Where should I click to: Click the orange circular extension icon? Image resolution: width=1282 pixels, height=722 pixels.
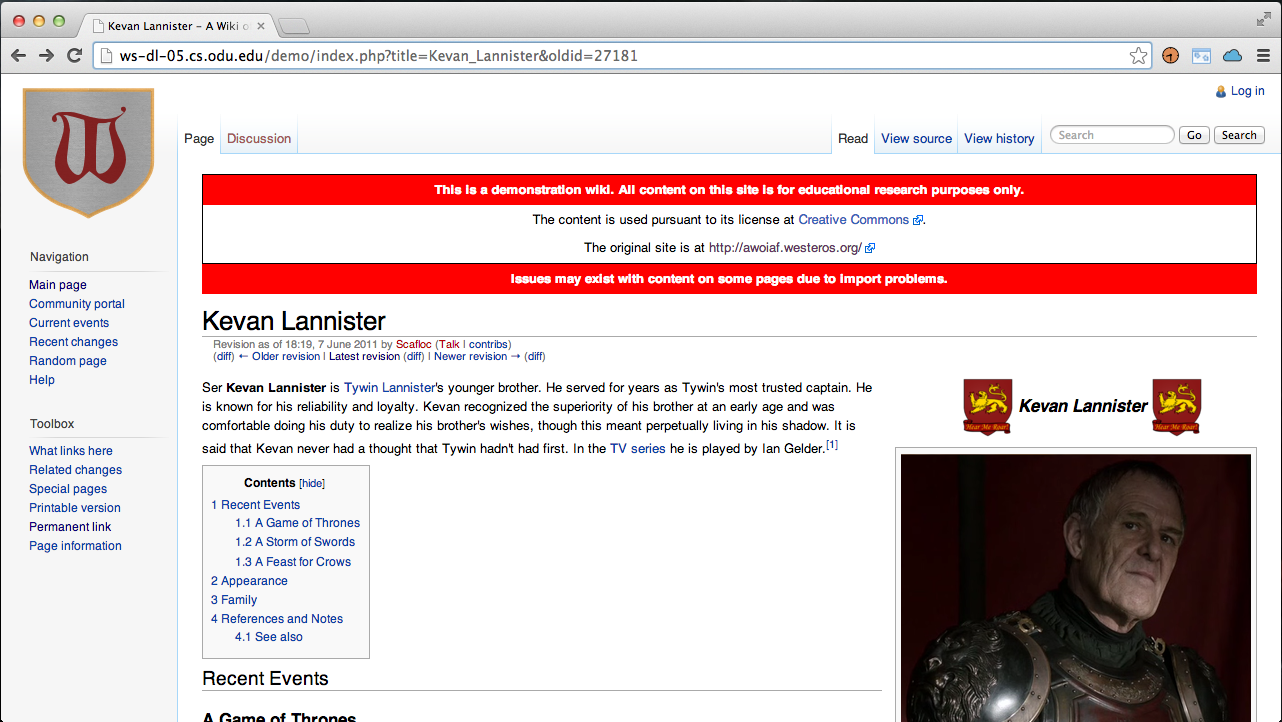[x=1170, y=56]
